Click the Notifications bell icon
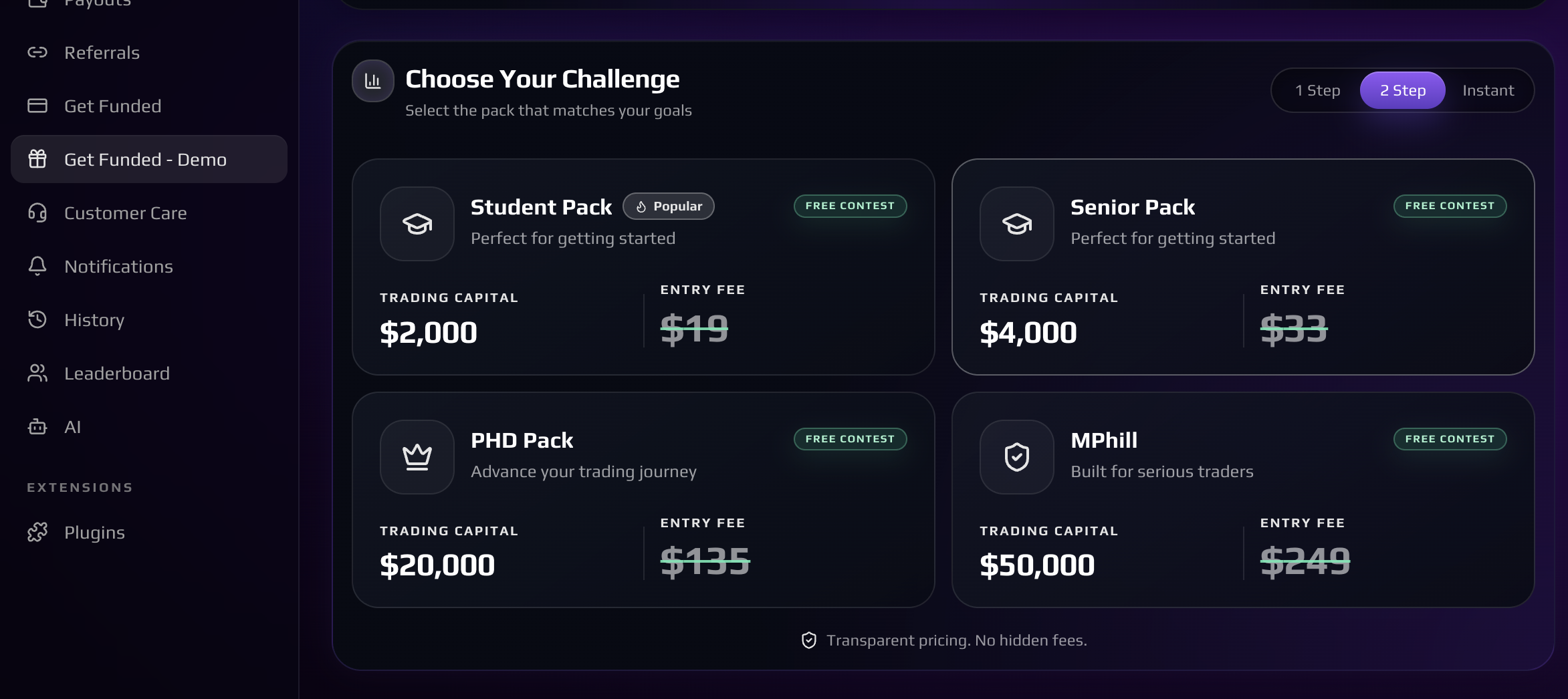This screenshot has height=699, width=1568. (x=37, y=266)
